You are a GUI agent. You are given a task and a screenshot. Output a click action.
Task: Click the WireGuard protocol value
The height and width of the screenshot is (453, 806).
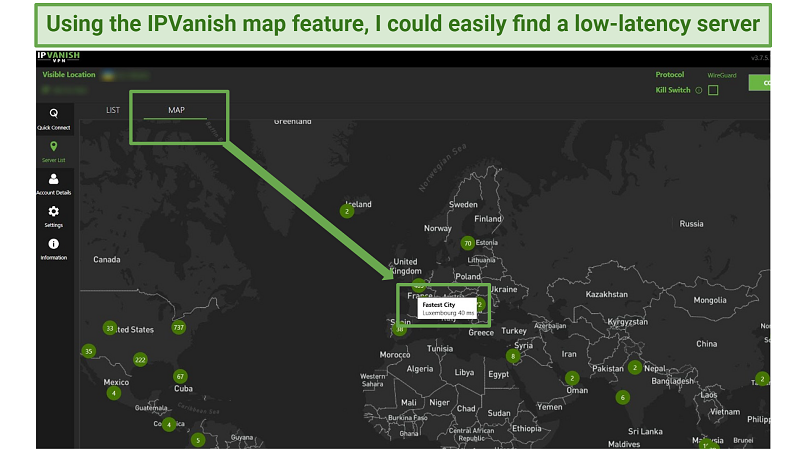pos(722,76)
